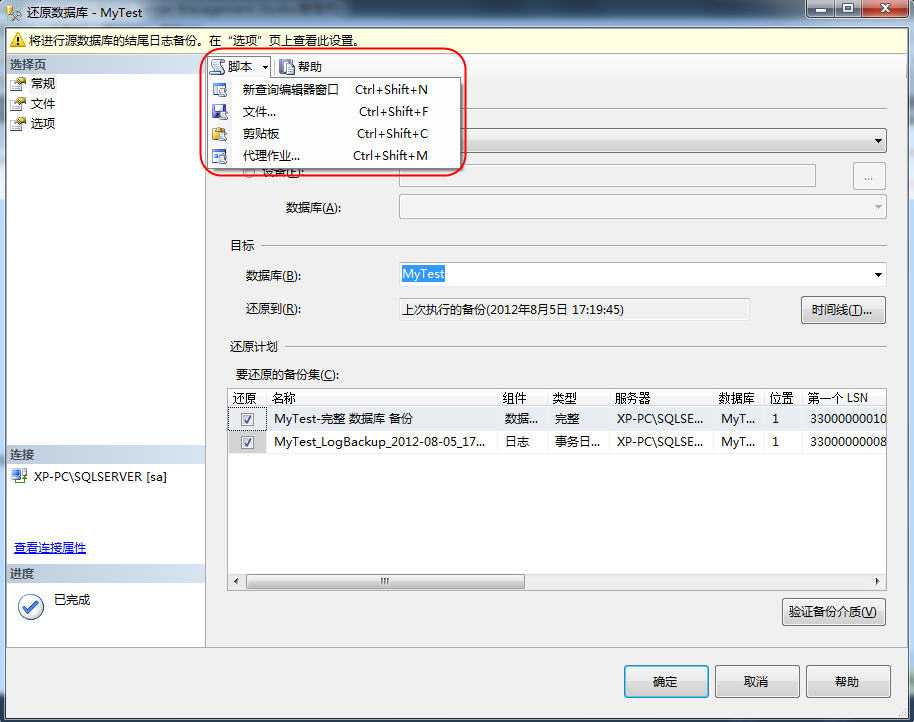
Task: Click the save-to-file disk icon in menu
Action: pyautogui.click(x=220, y=112)
